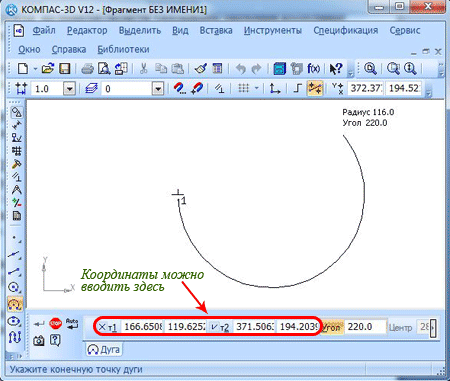Zoom to window with the first magnifier

coord(370,69)
